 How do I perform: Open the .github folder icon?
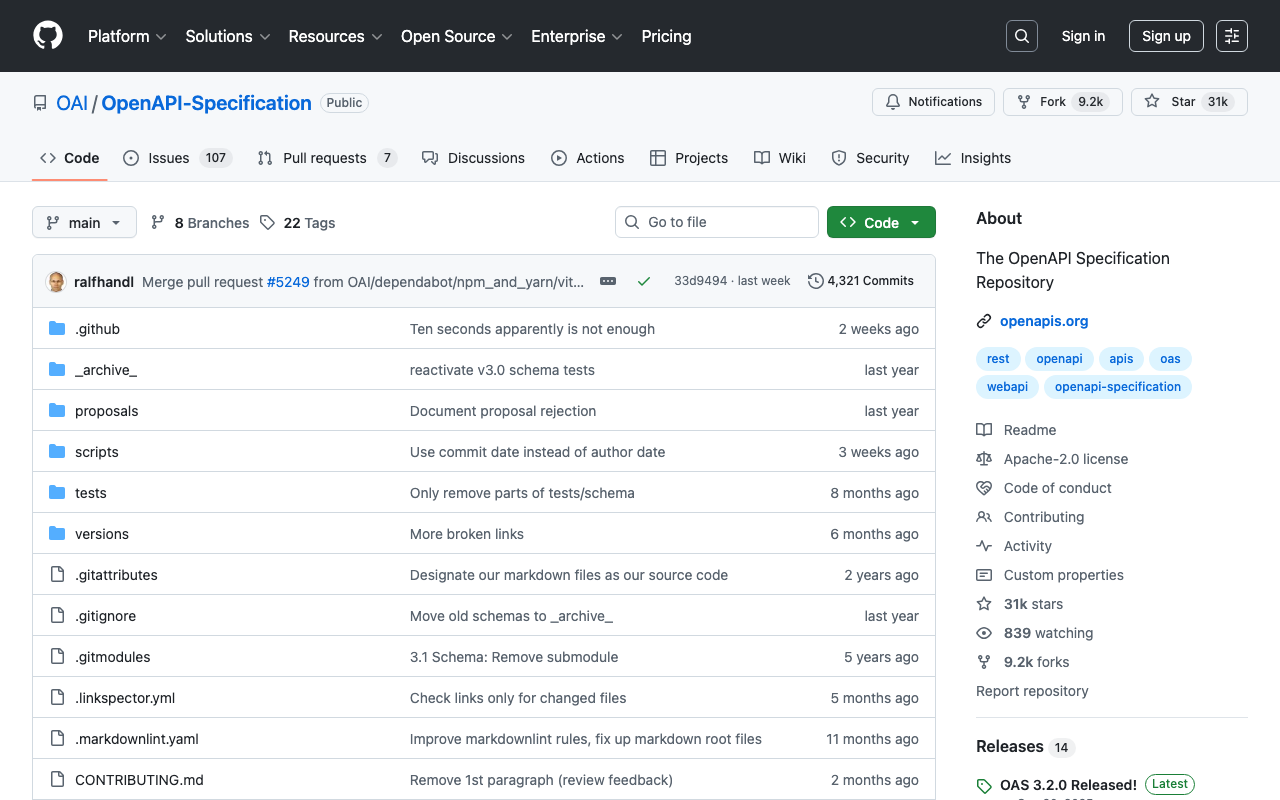click(57, 328)
